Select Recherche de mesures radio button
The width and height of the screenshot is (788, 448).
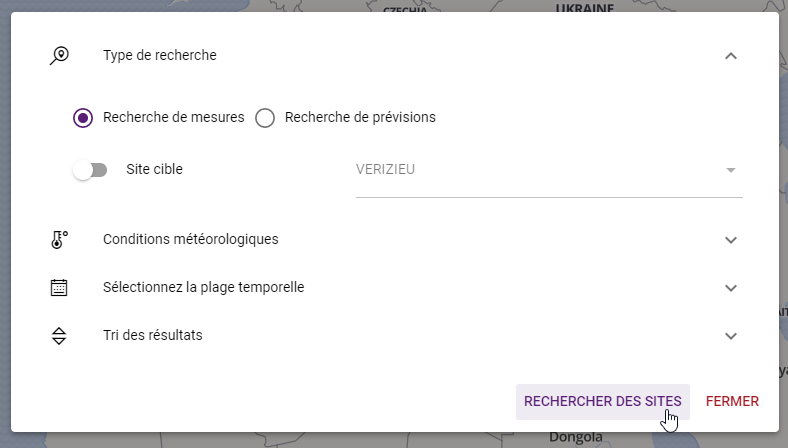(83, 117)
